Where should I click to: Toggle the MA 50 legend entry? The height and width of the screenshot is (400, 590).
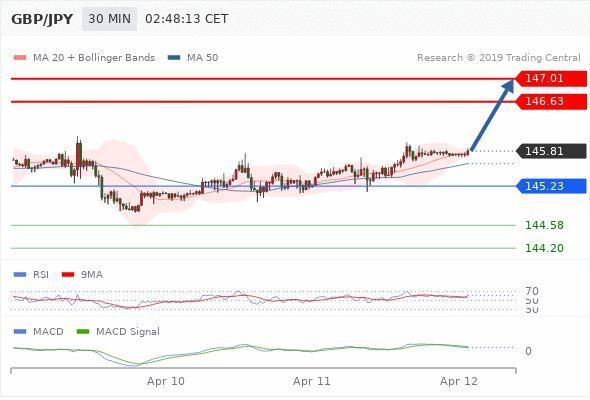[193, 58]
